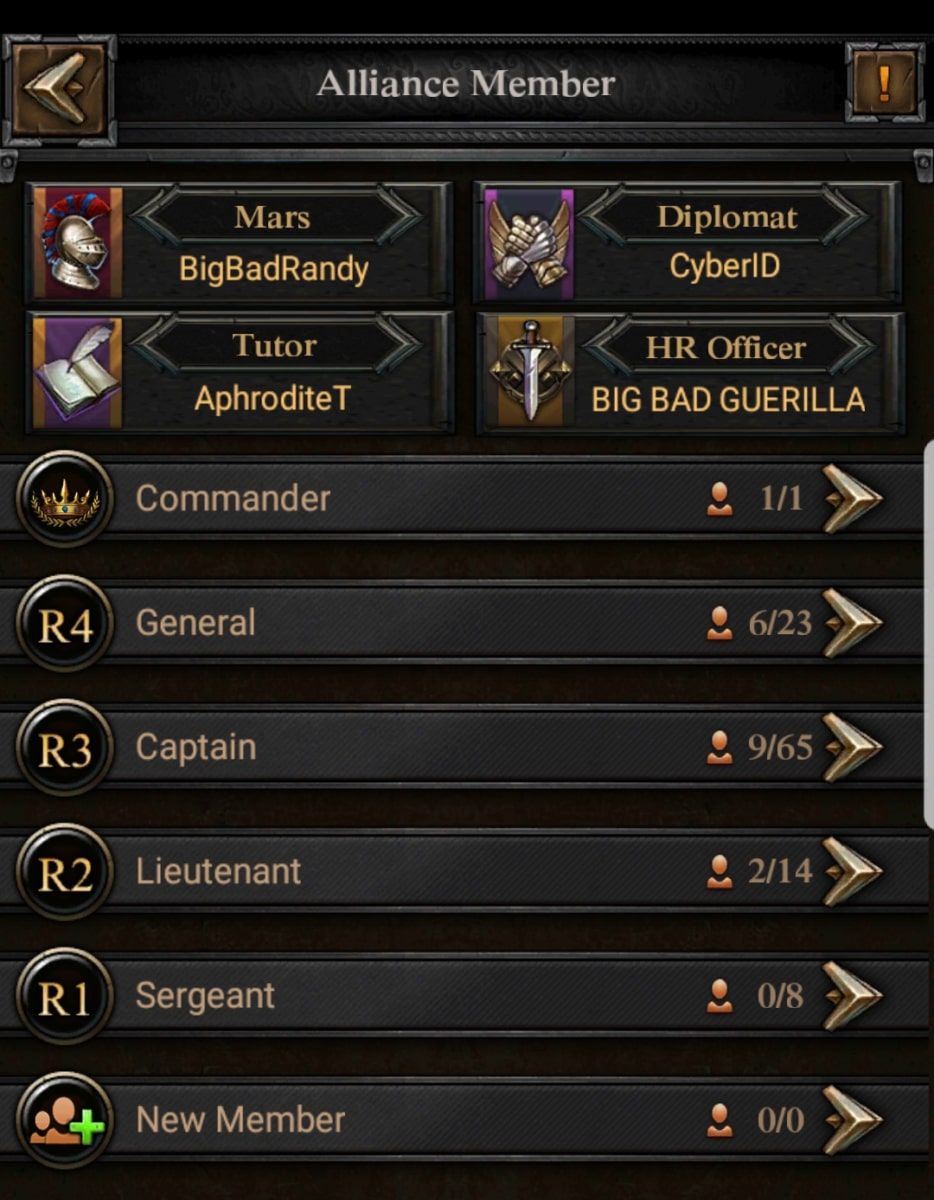This screenshot has height=1200, width=934.
Task: Tap the New Member add-person icon
Action: point(65,1120)
